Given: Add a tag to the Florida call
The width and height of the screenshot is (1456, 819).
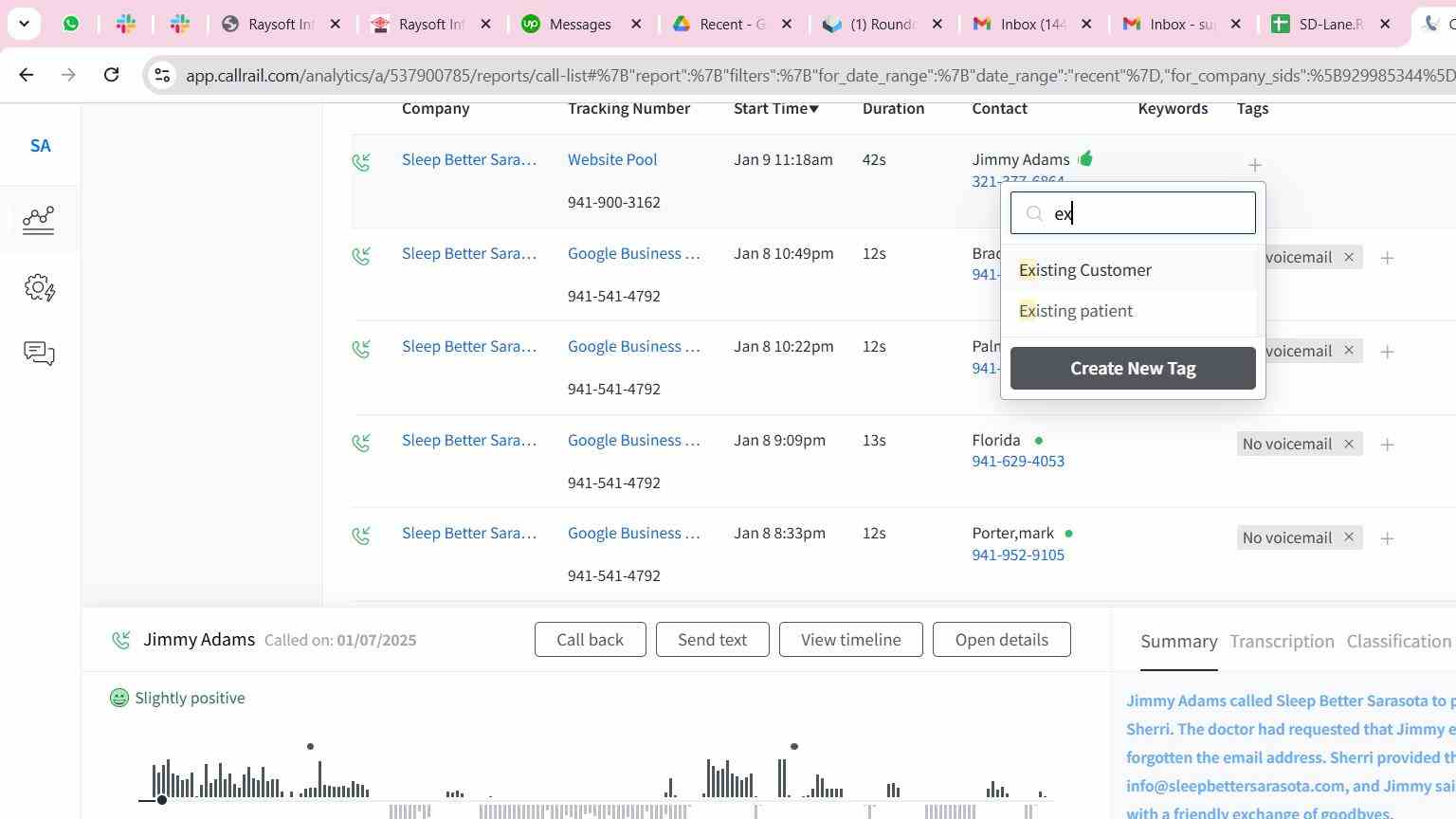Looking at the screenshot, I should pos(1387,445).
